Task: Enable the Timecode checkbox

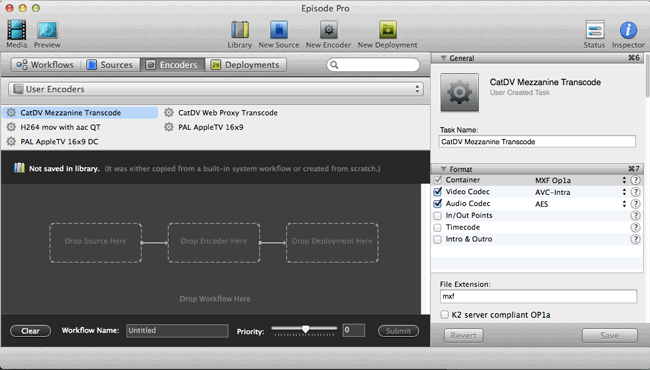Action: [x=437, y=227]
